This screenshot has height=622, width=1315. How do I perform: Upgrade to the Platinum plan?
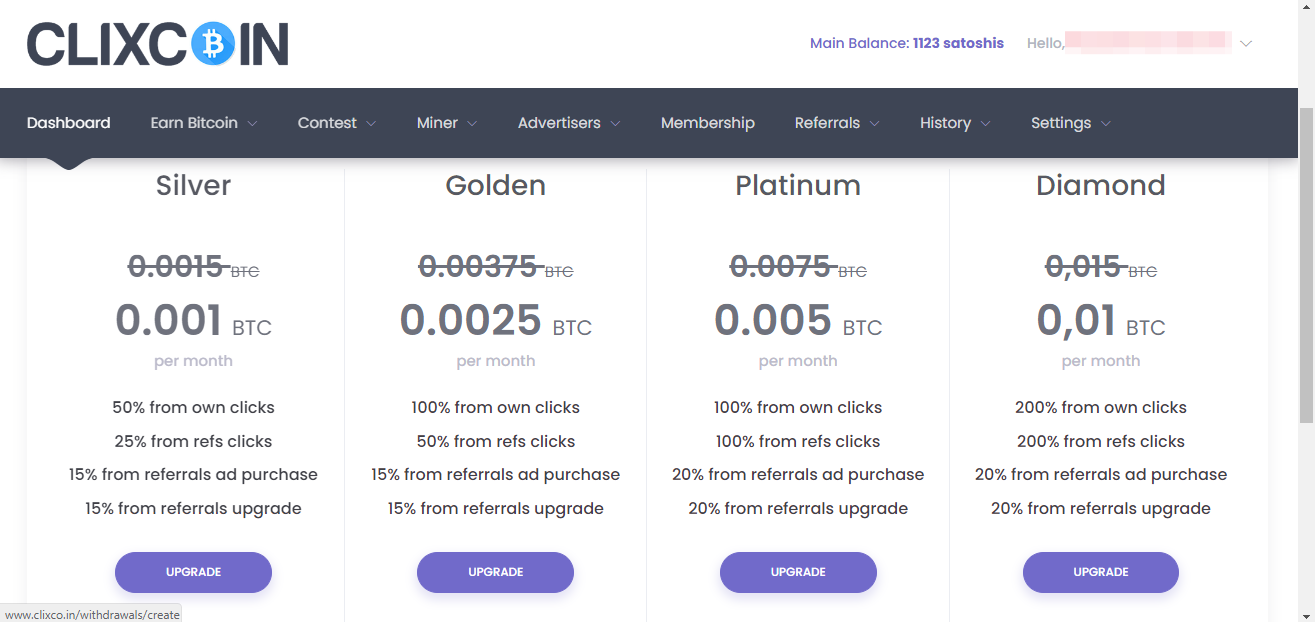pyautogui.click(x=798, y=572)
